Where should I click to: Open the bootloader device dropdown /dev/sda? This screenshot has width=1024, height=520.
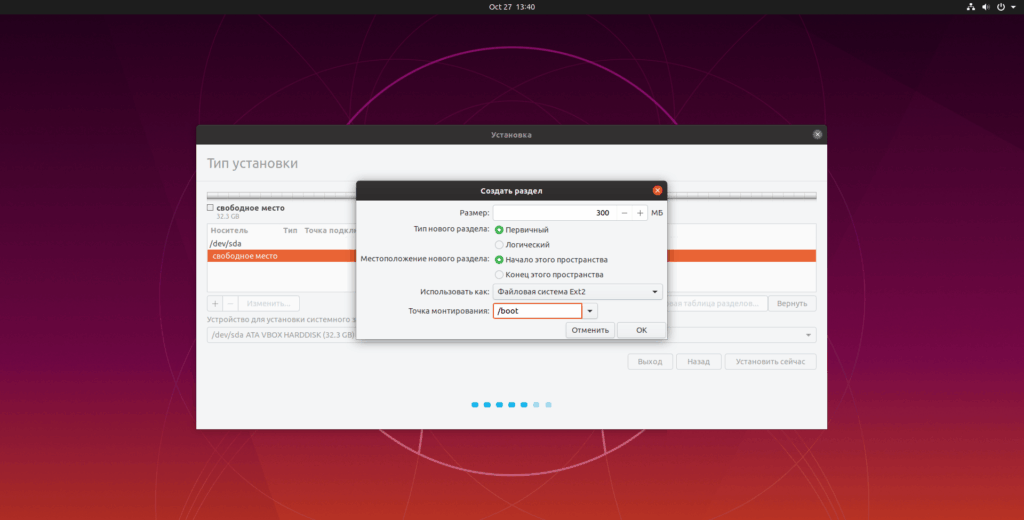(511, 335)
